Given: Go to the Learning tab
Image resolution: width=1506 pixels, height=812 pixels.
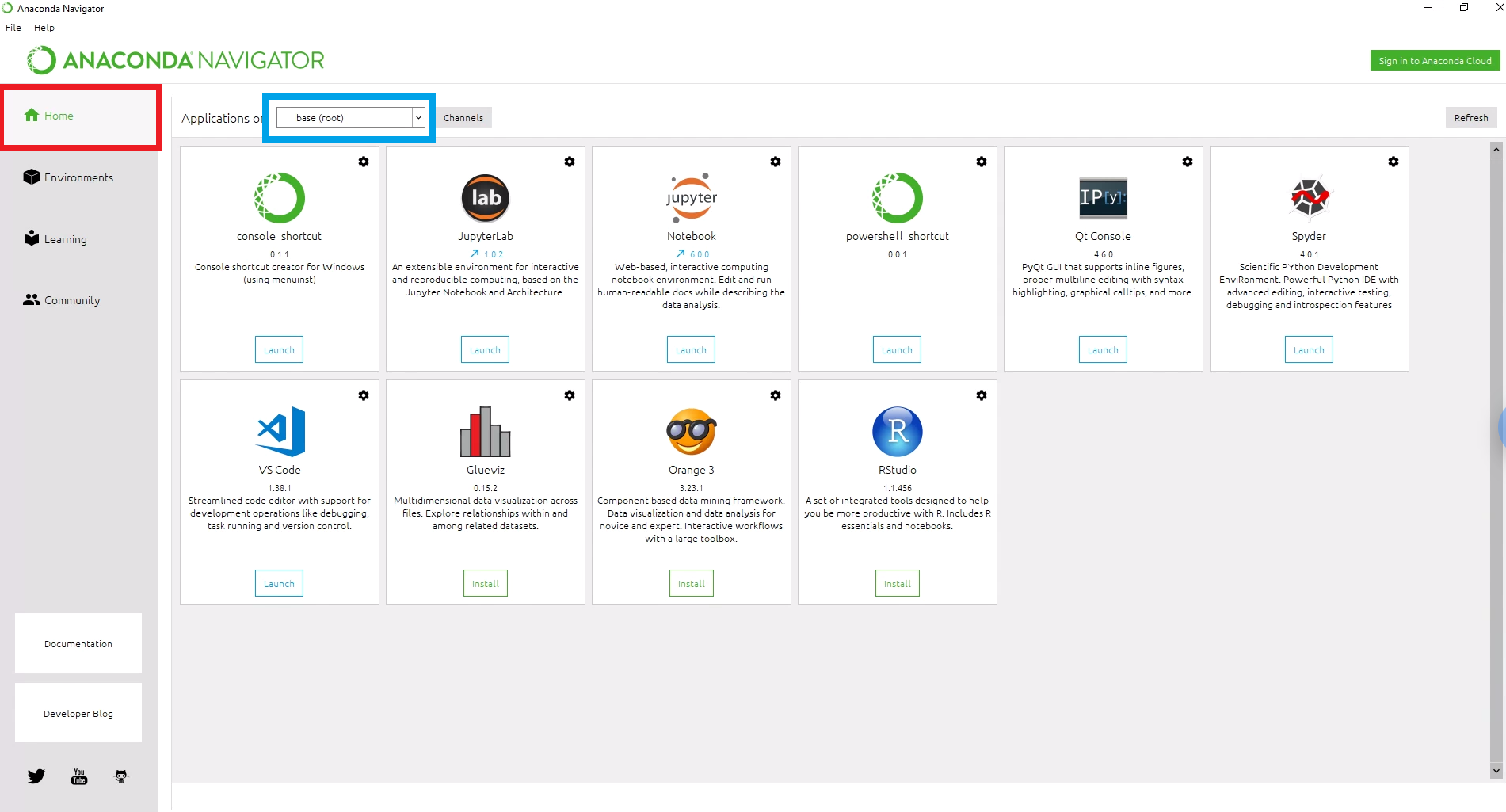Looking at the screenshot, I should click(x=65, y=239).
